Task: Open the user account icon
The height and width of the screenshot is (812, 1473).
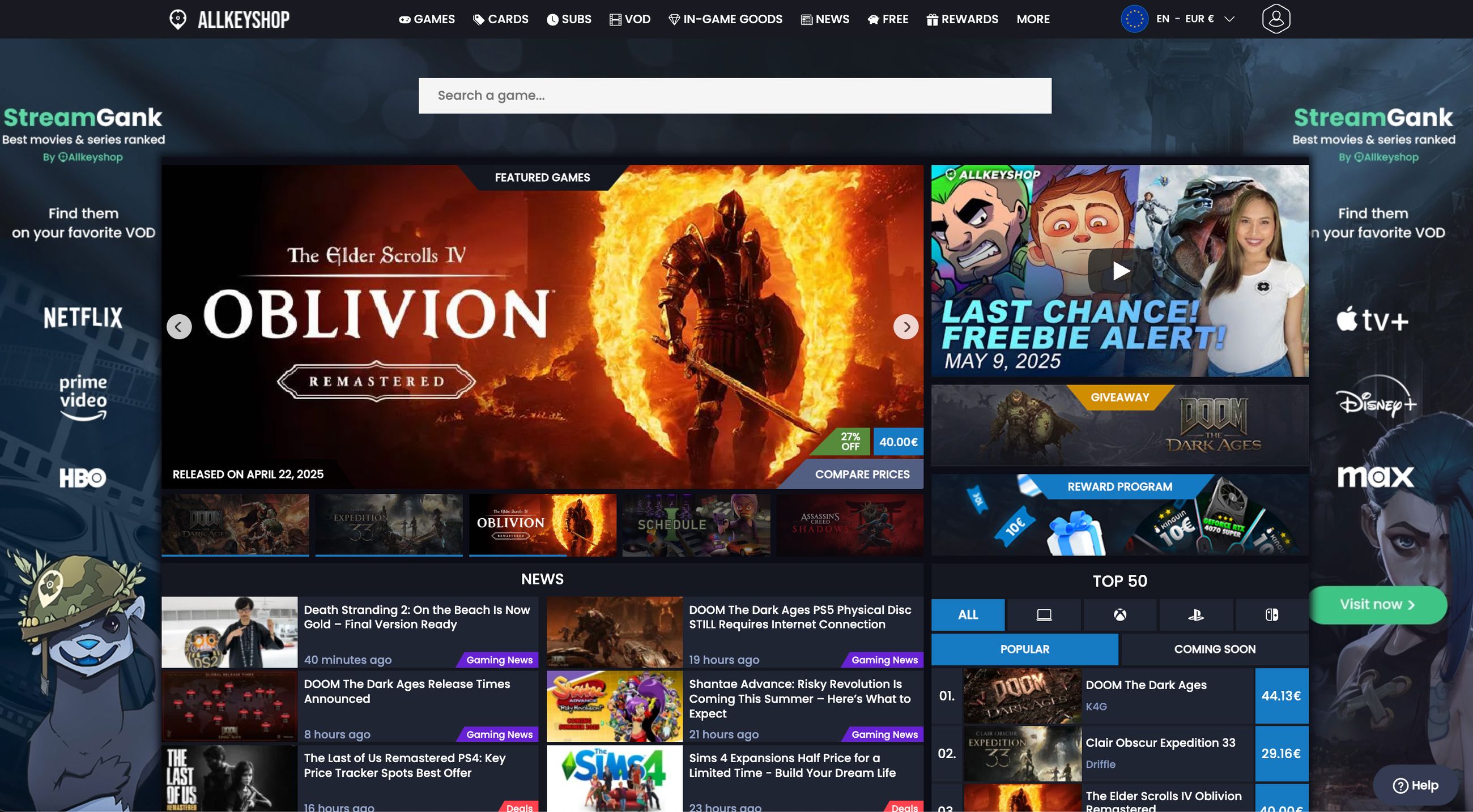Action: click(x=1276, y=19)
